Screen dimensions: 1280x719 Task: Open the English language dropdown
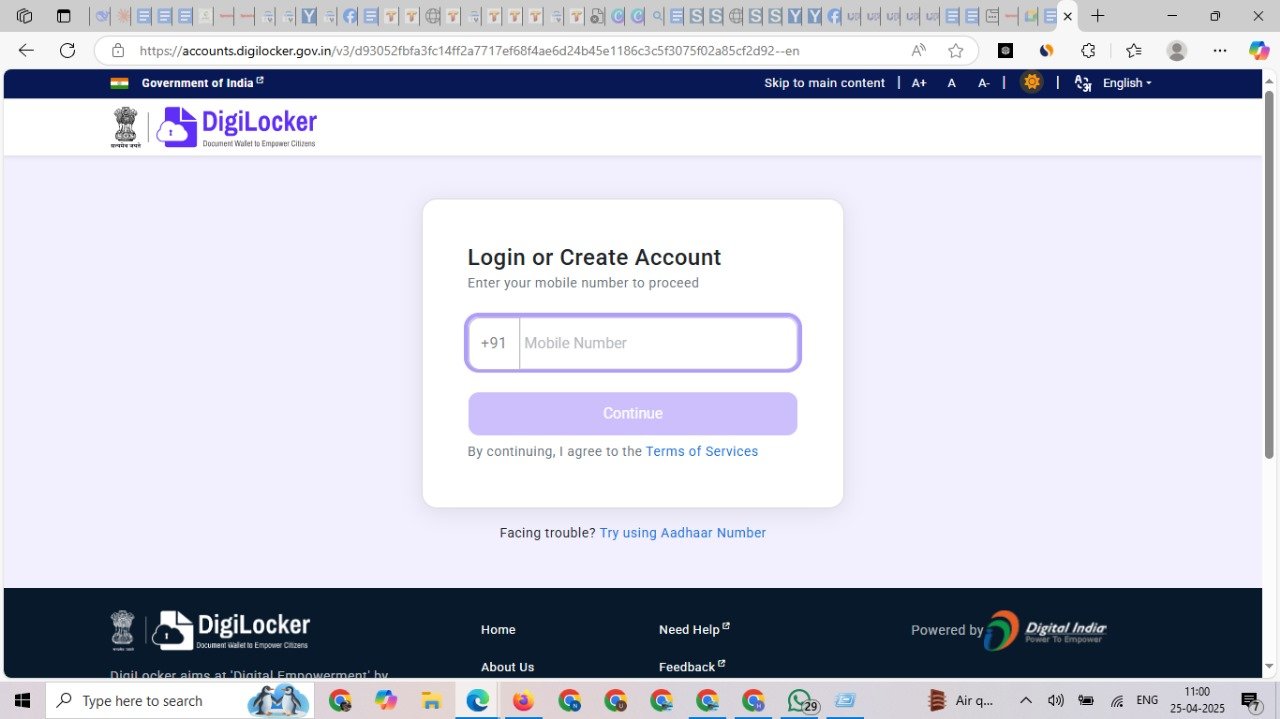[1127, 83]
